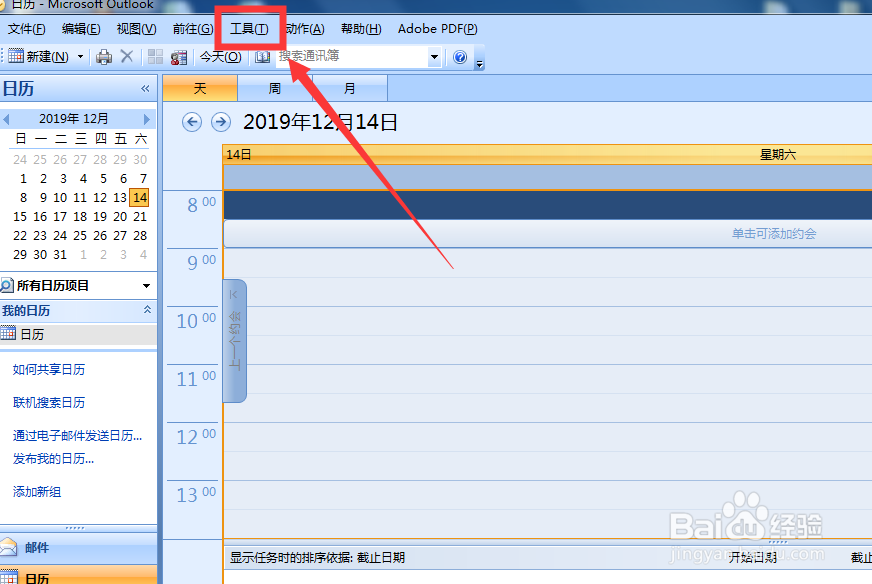
Task: Open the 编辑(E) menu
Action: (81, 29)
